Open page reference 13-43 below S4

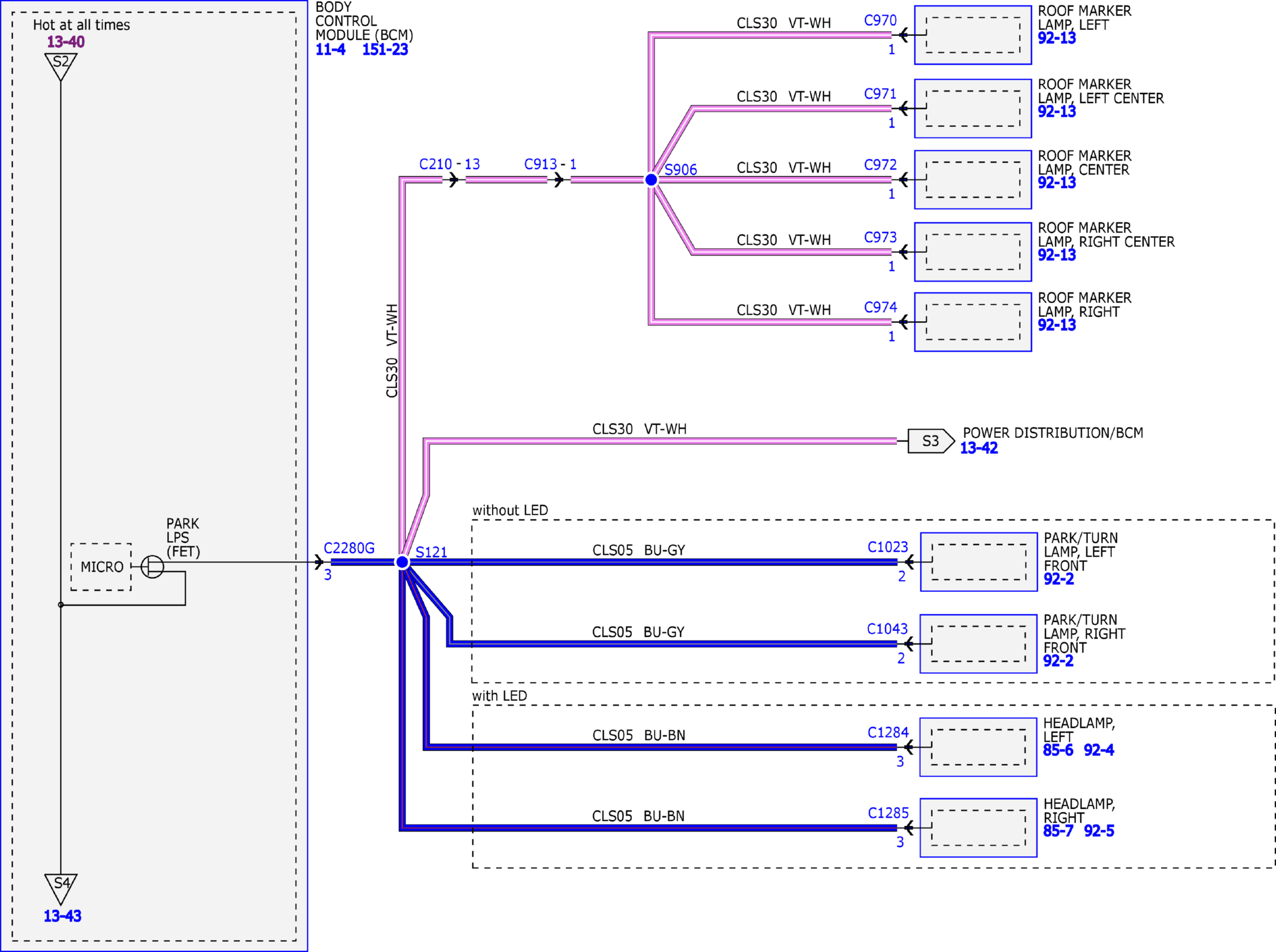point(62,915)
